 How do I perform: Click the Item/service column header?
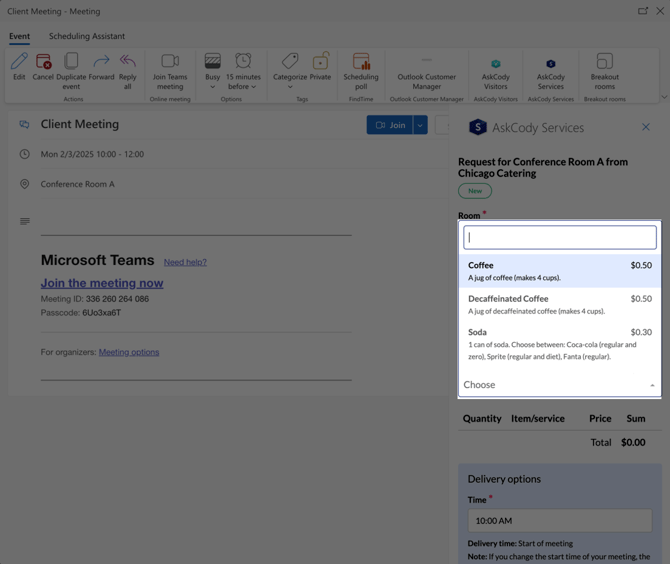(538, 419)
